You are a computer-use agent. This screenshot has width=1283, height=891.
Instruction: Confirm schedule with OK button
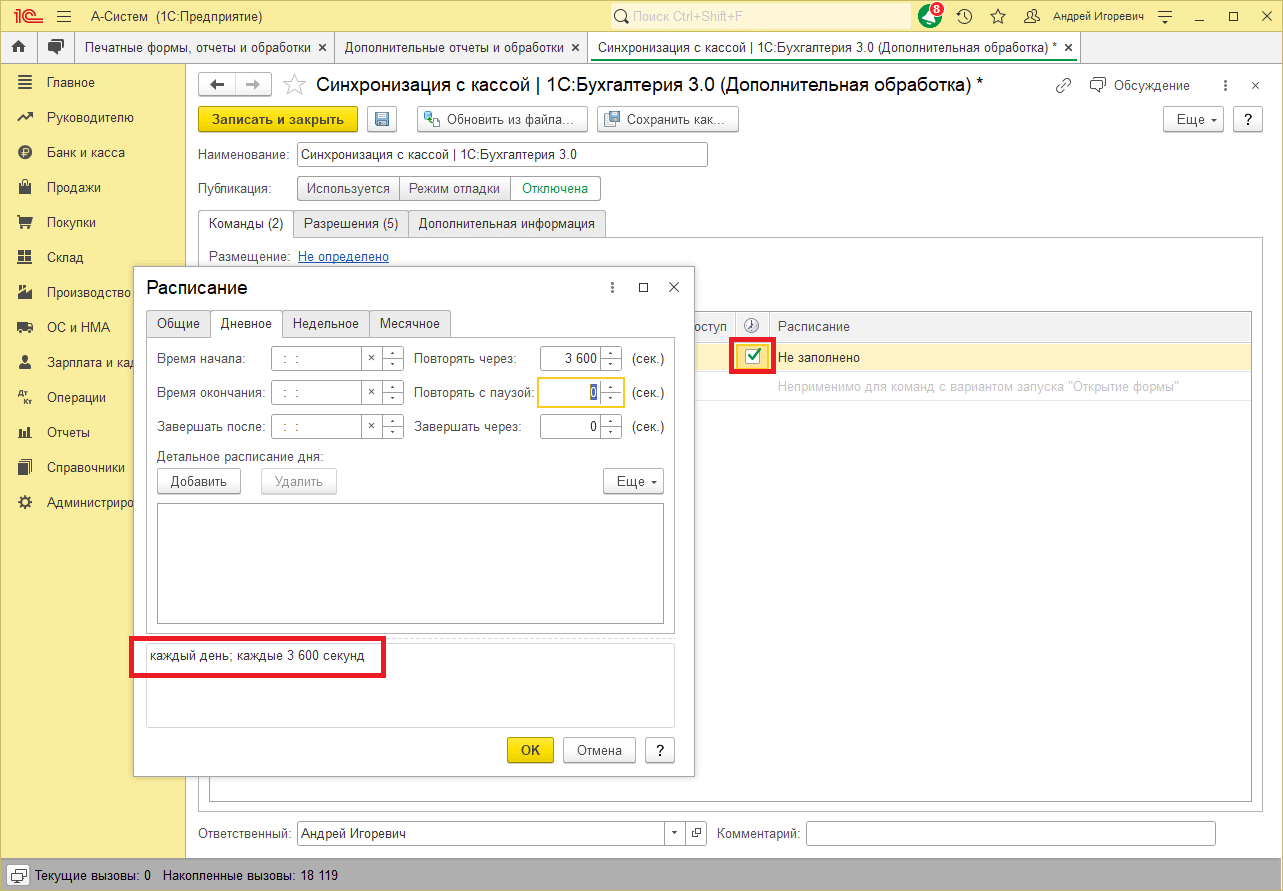tap(530, 750)
